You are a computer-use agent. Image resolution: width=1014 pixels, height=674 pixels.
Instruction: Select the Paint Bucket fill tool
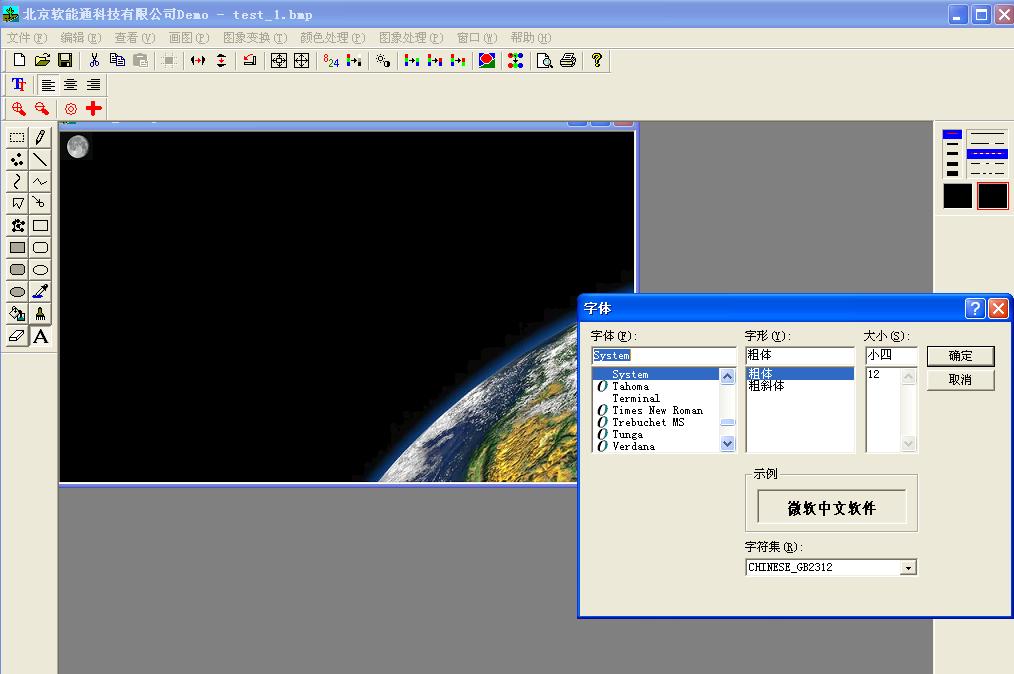coord(17,314)
